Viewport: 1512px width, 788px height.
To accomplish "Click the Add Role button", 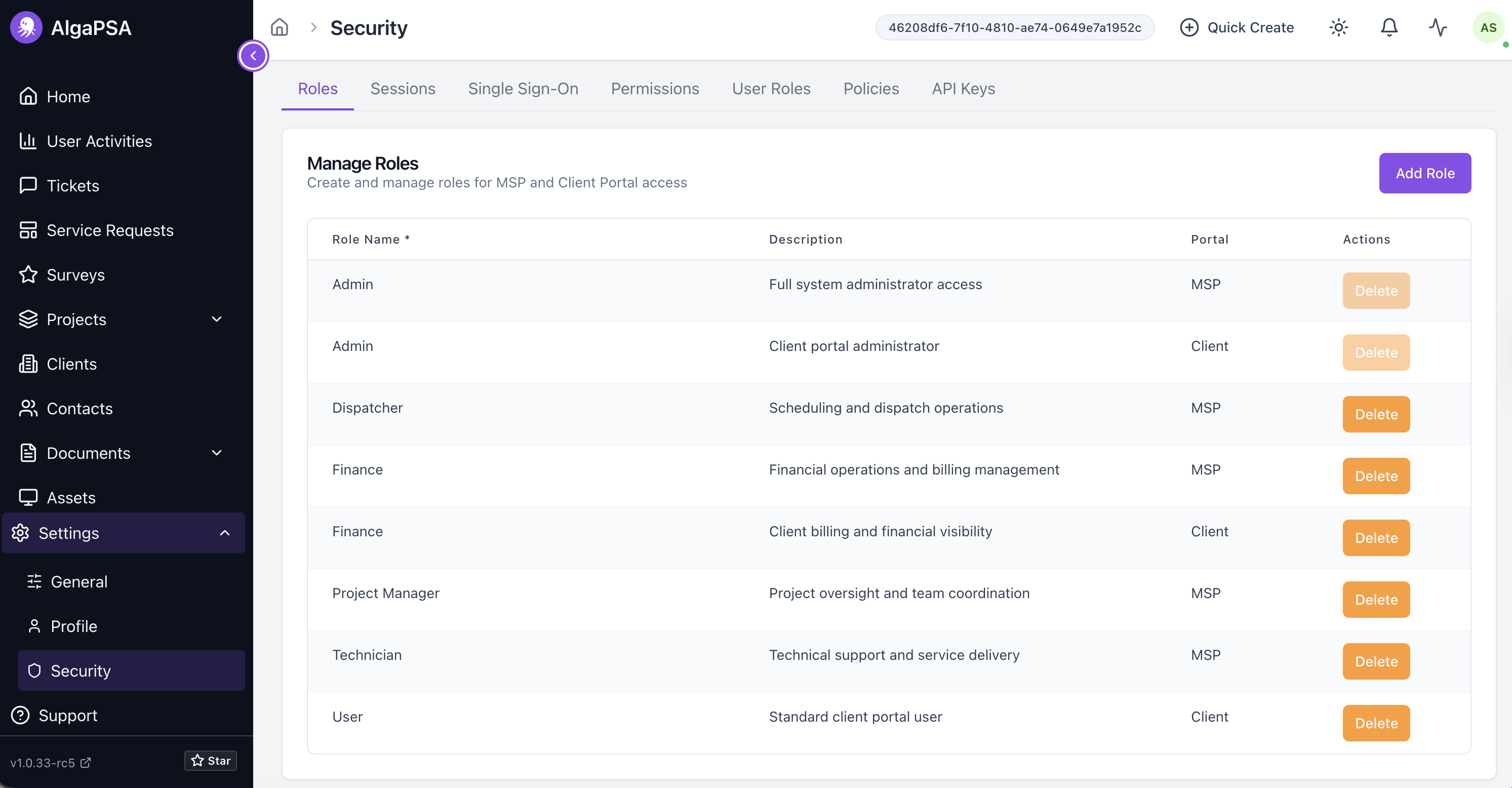I will click(x=1424, y=173).
